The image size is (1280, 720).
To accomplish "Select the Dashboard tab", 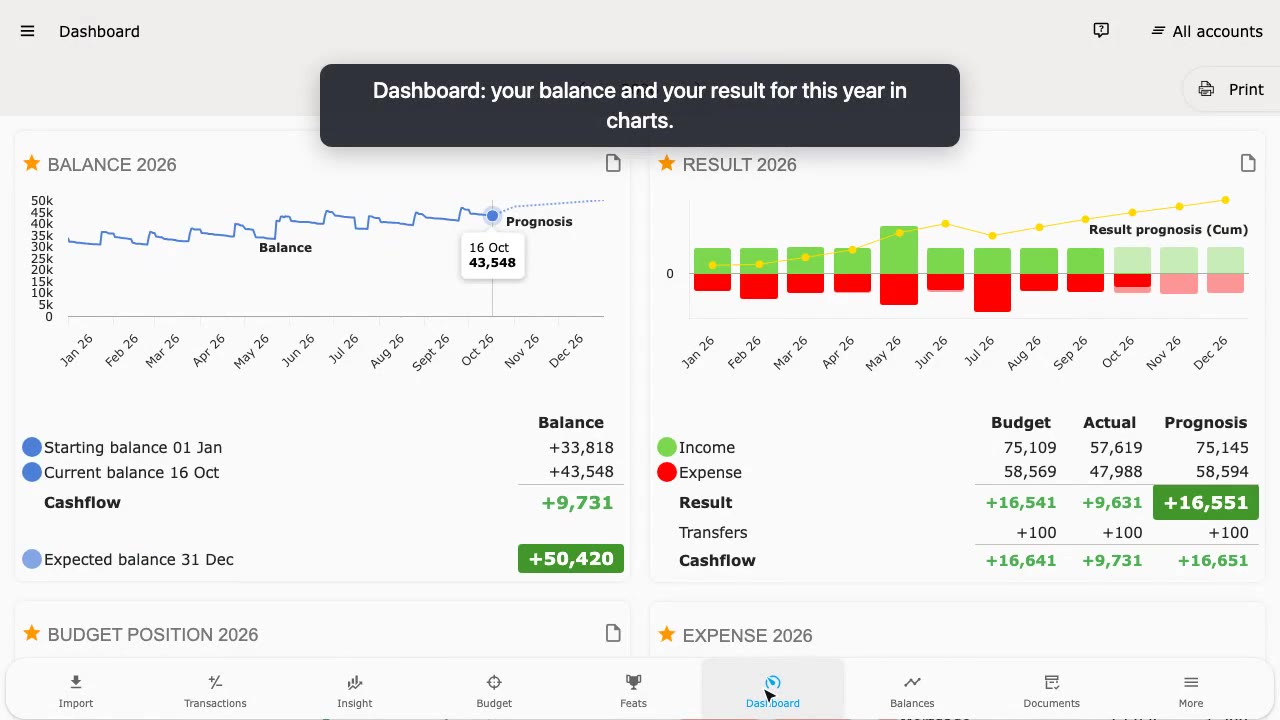I will coord(773,690).
